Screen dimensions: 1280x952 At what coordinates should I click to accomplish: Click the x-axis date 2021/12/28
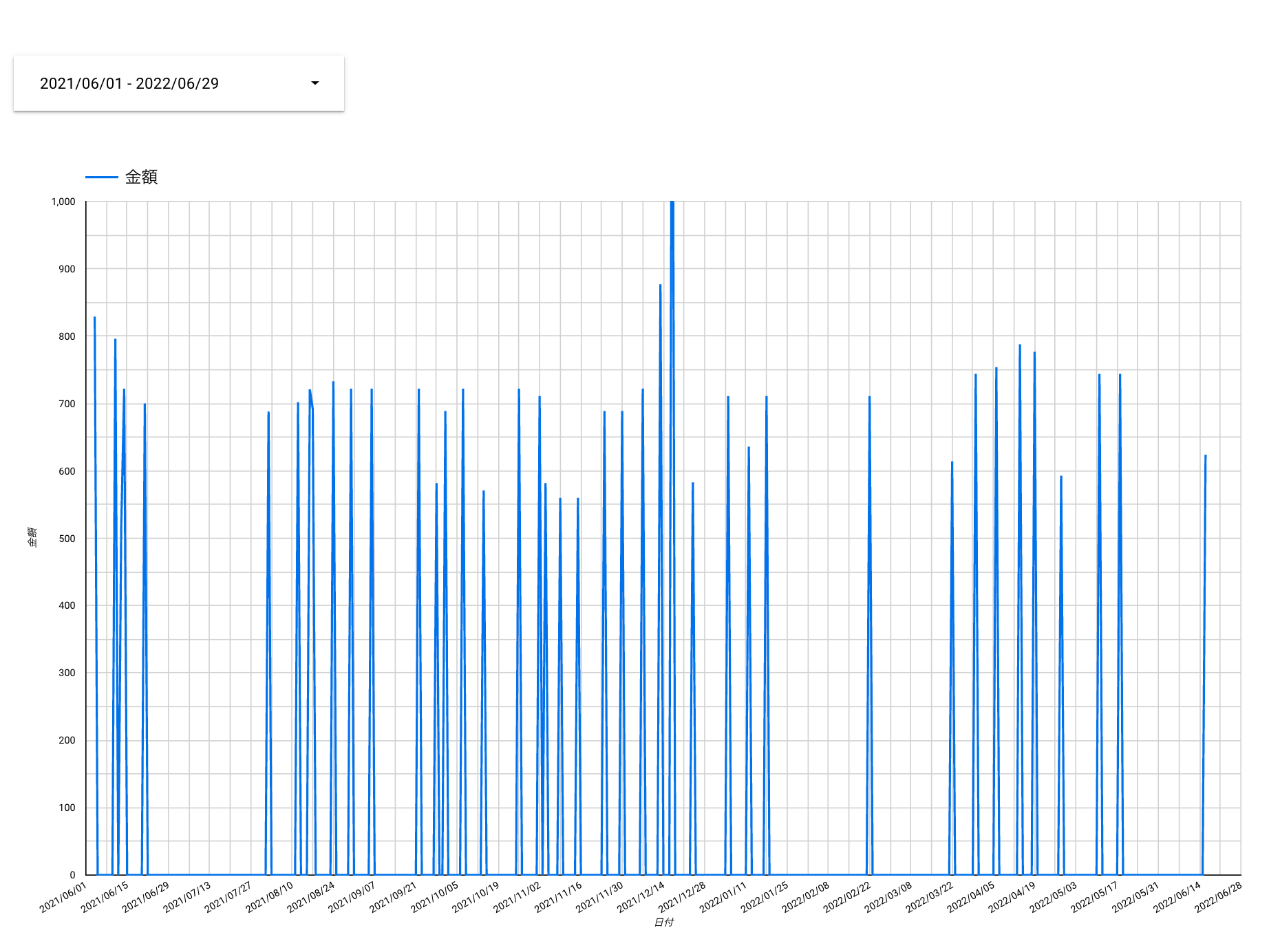click(x=683, y=897)
